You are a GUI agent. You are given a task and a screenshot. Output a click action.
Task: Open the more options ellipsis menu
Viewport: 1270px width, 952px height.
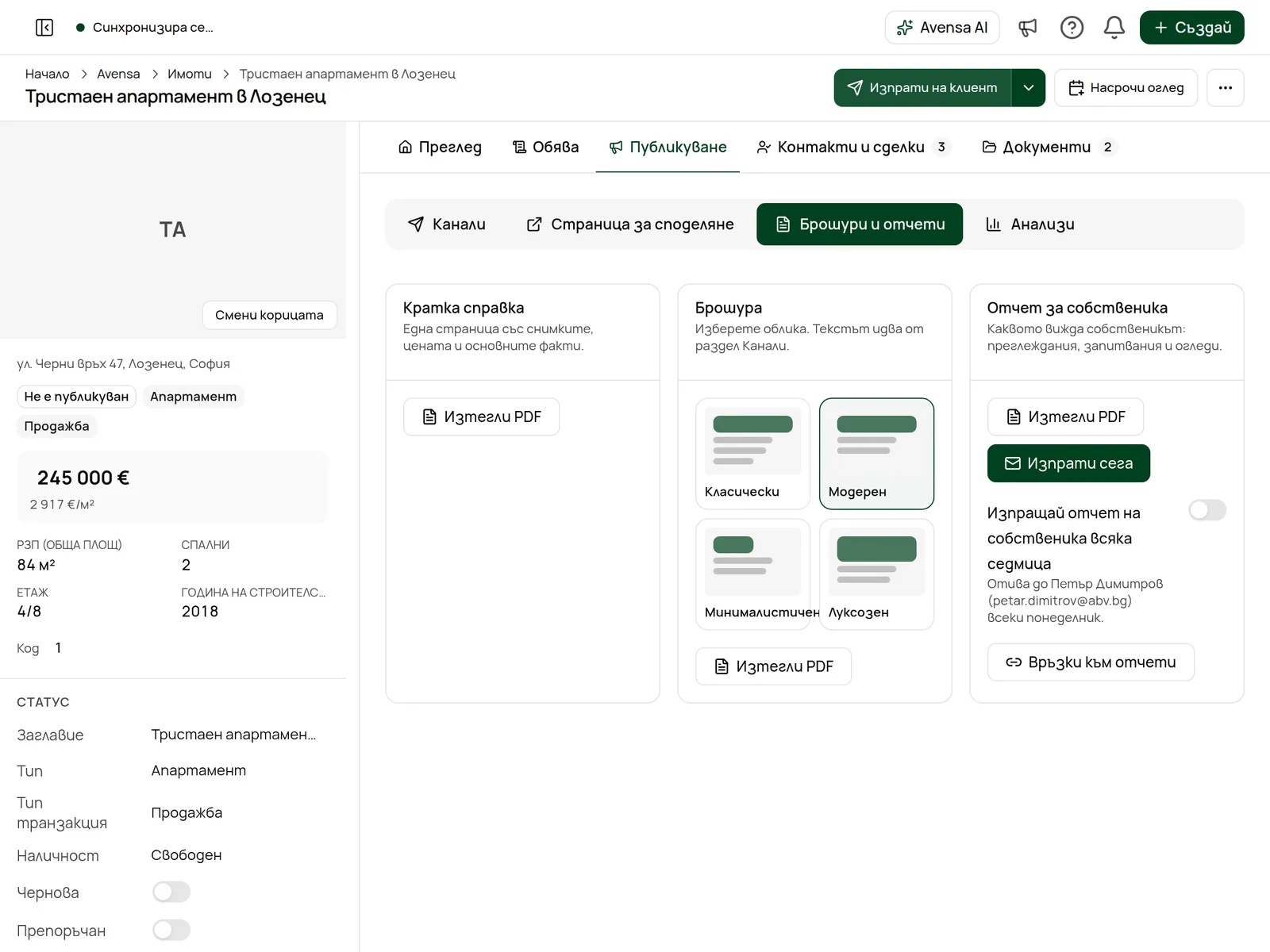[x=1226, y=87]
